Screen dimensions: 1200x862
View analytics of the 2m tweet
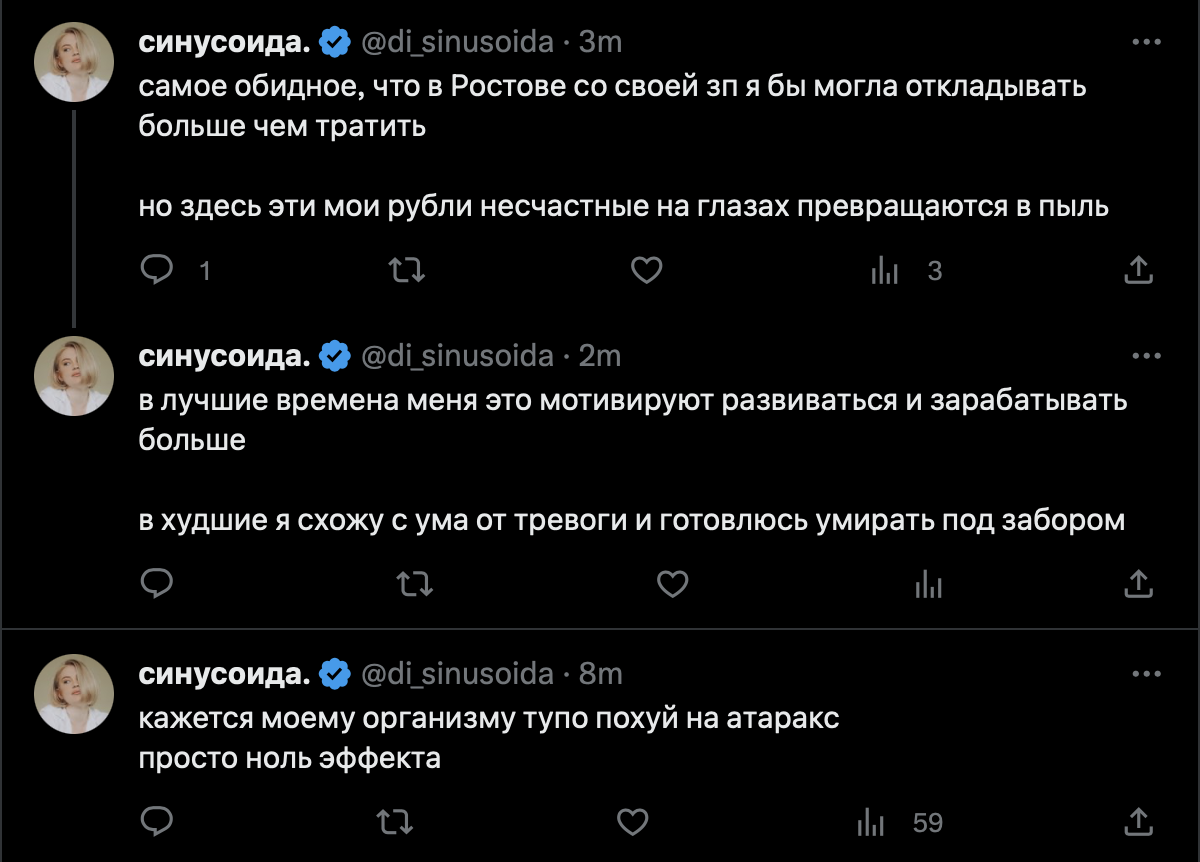(x=929, y=583)
